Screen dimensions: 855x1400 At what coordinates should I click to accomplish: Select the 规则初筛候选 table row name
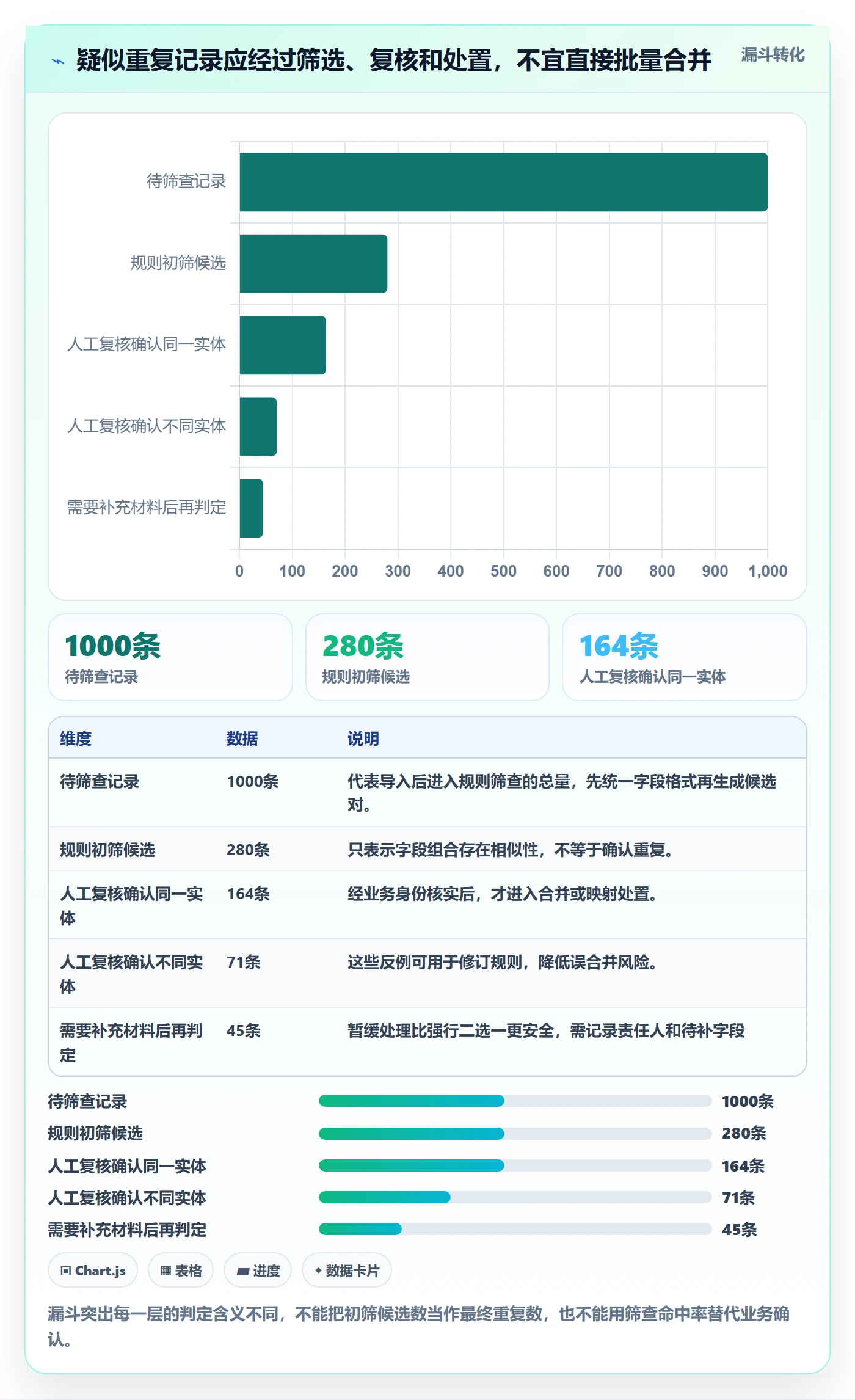(x=107, y=850)
